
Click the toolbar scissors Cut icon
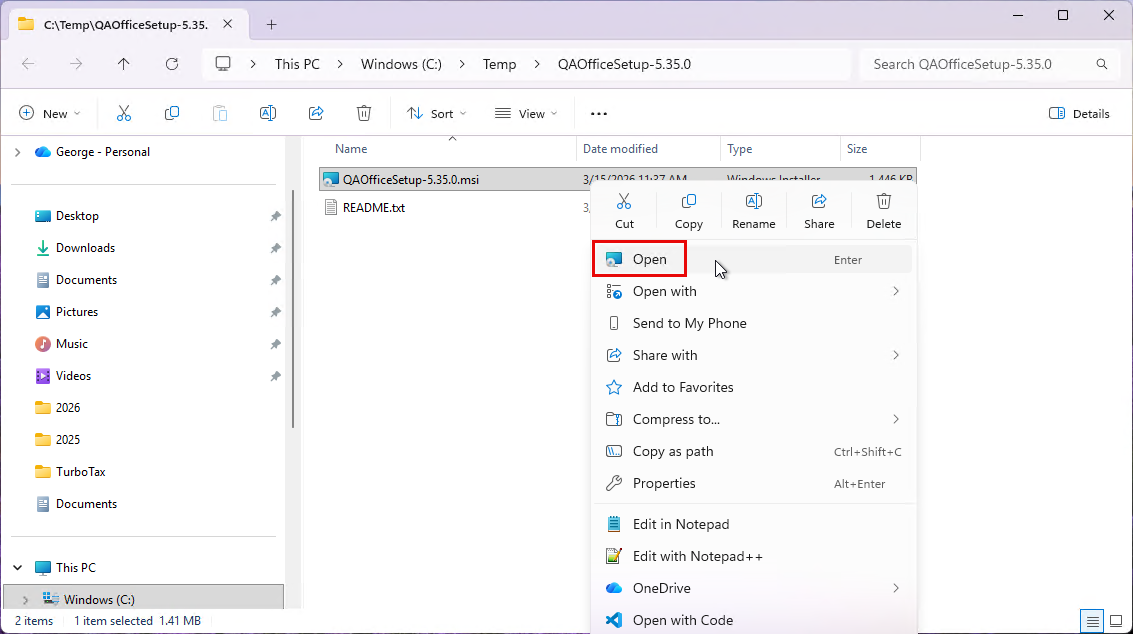124,113
